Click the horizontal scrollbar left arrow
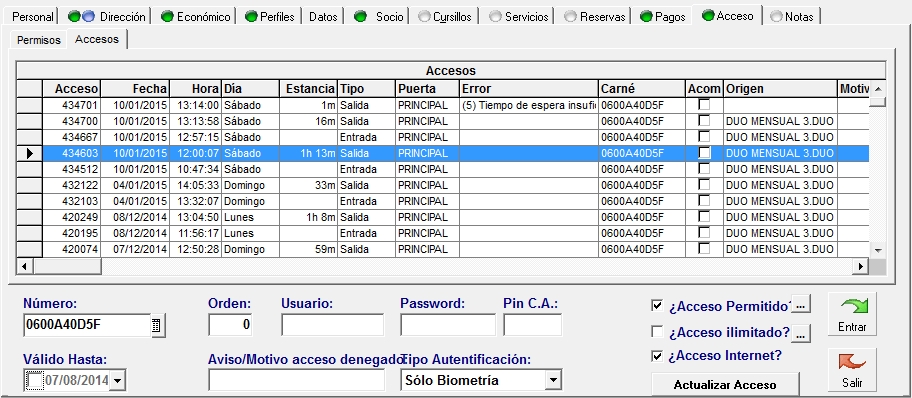The image size is (912, 398). pos(24,266)
